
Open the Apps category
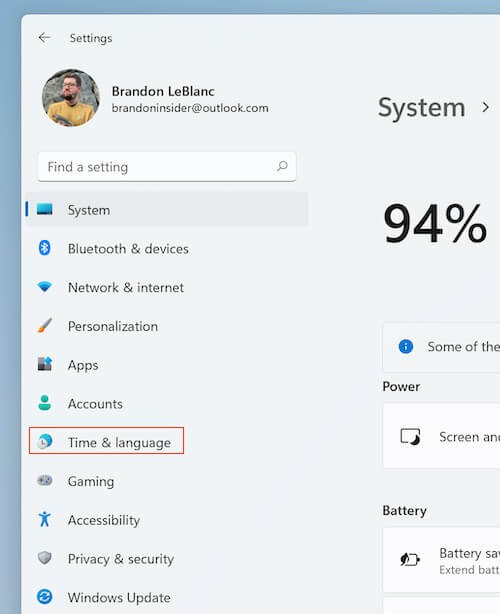(x=83, y=365)
